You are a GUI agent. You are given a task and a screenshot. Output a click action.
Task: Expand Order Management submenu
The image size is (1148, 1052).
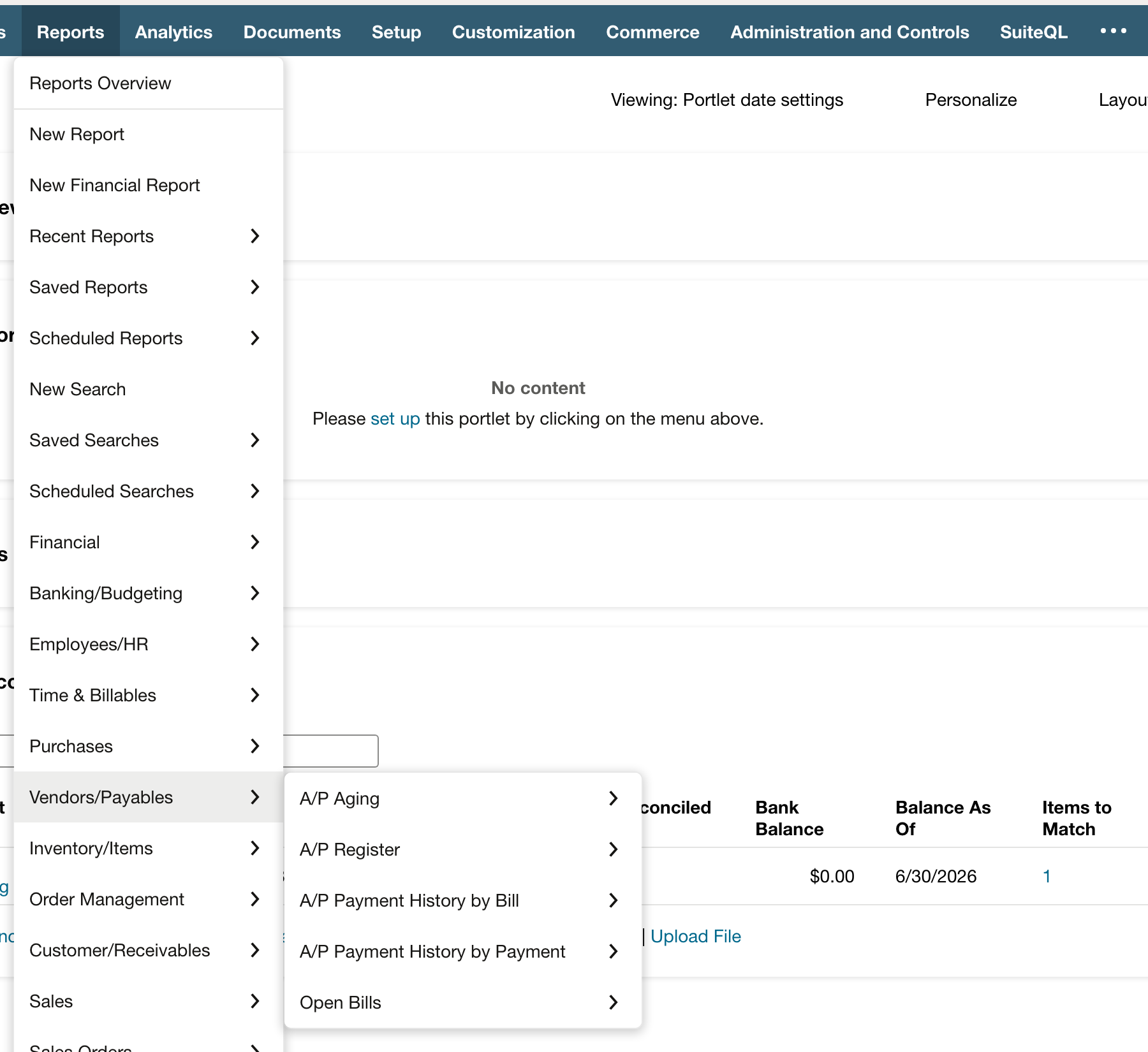149,900
